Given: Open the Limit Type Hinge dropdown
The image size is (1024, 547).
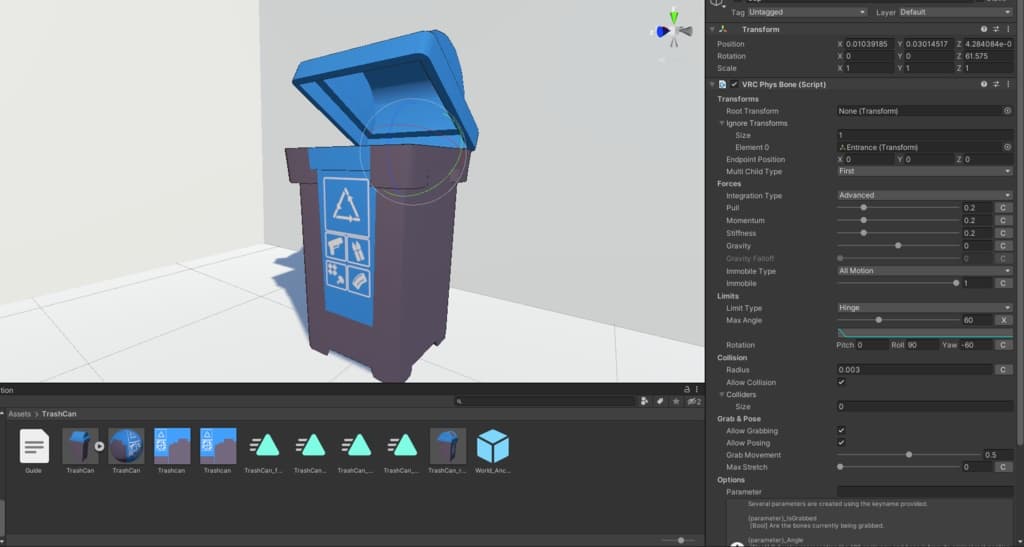Looking at the screenshot, I should (x=924, y=308).
